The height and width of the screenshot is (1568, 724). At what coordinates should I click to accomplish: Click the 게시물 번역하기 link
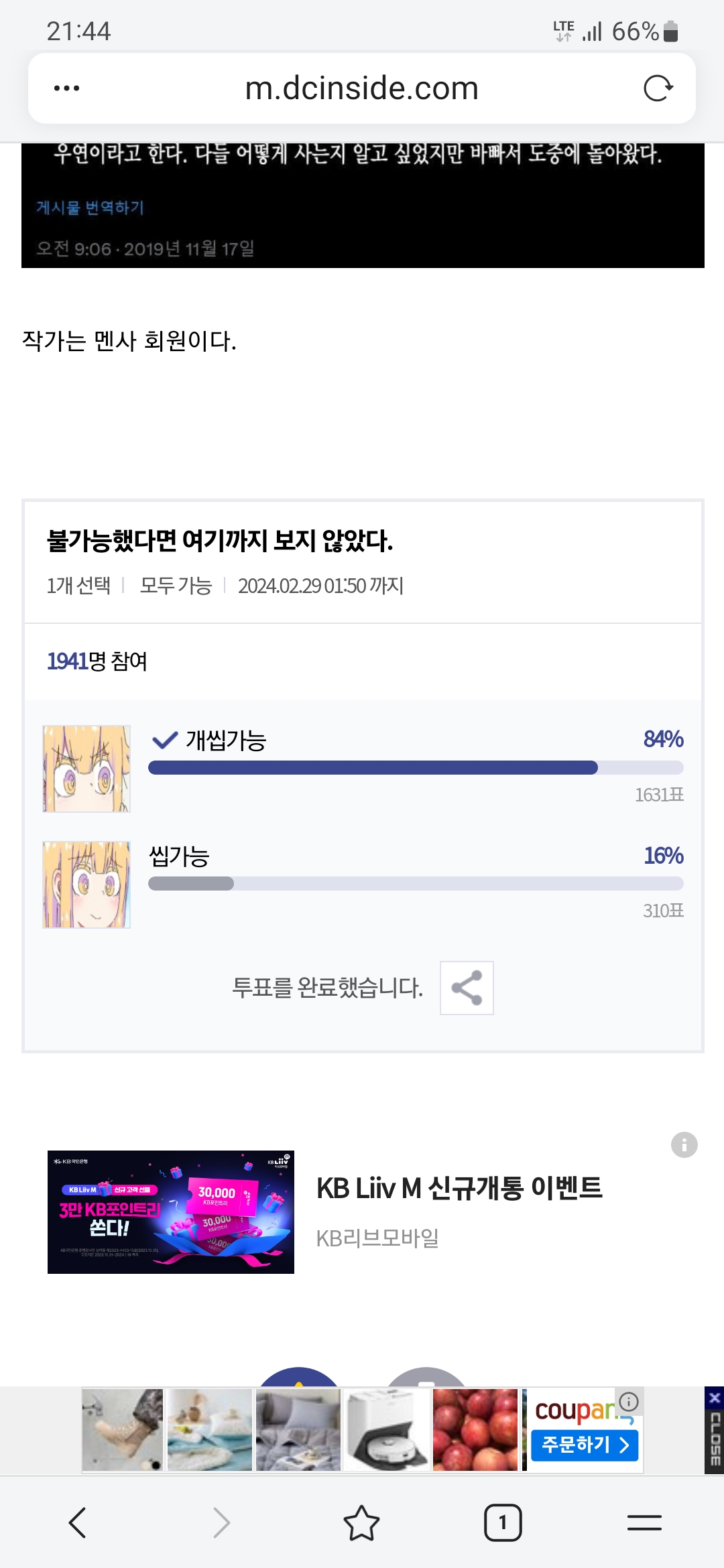click(x=90, y=208)
